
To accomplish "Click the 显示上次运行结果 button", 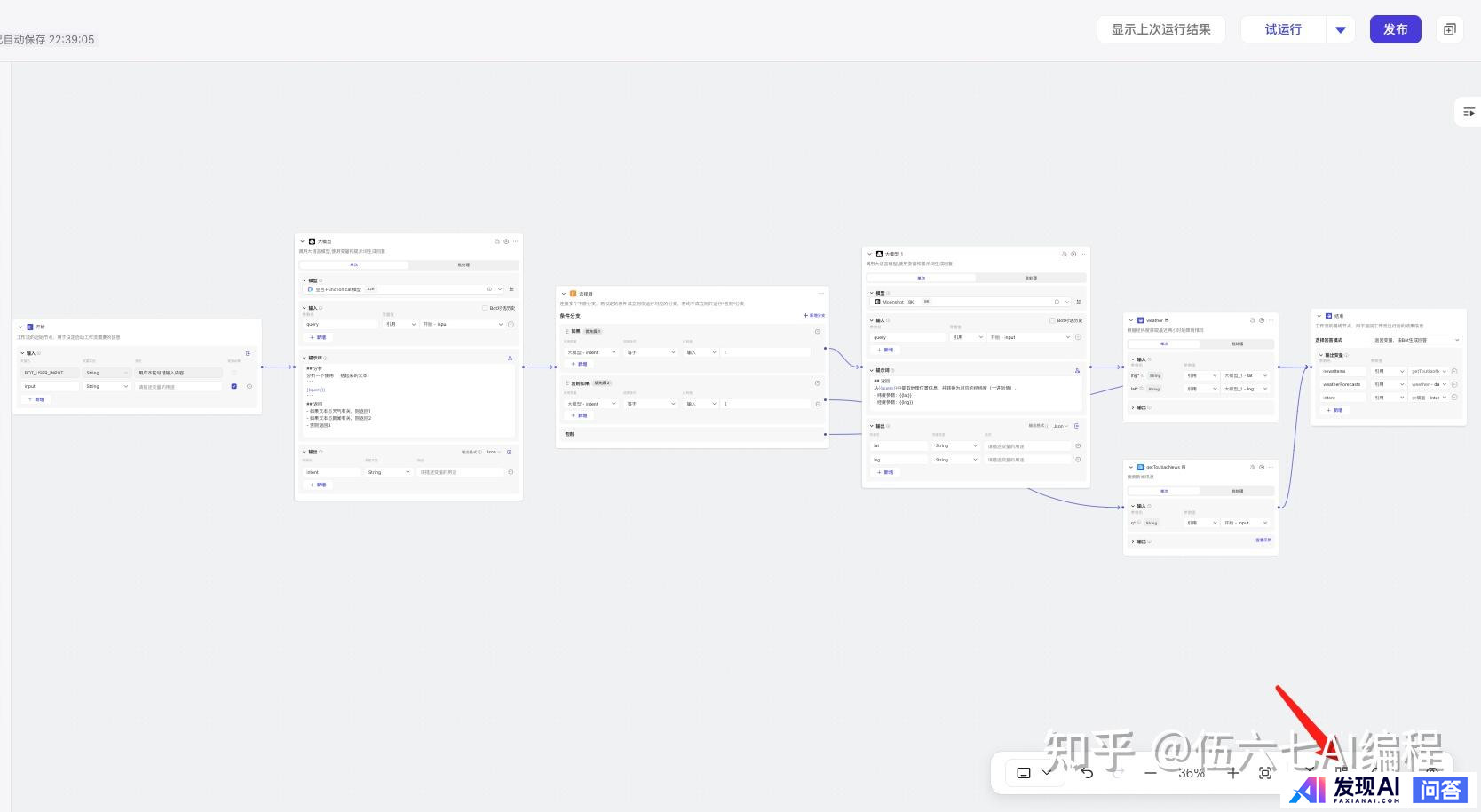I will coord(1160,29).
